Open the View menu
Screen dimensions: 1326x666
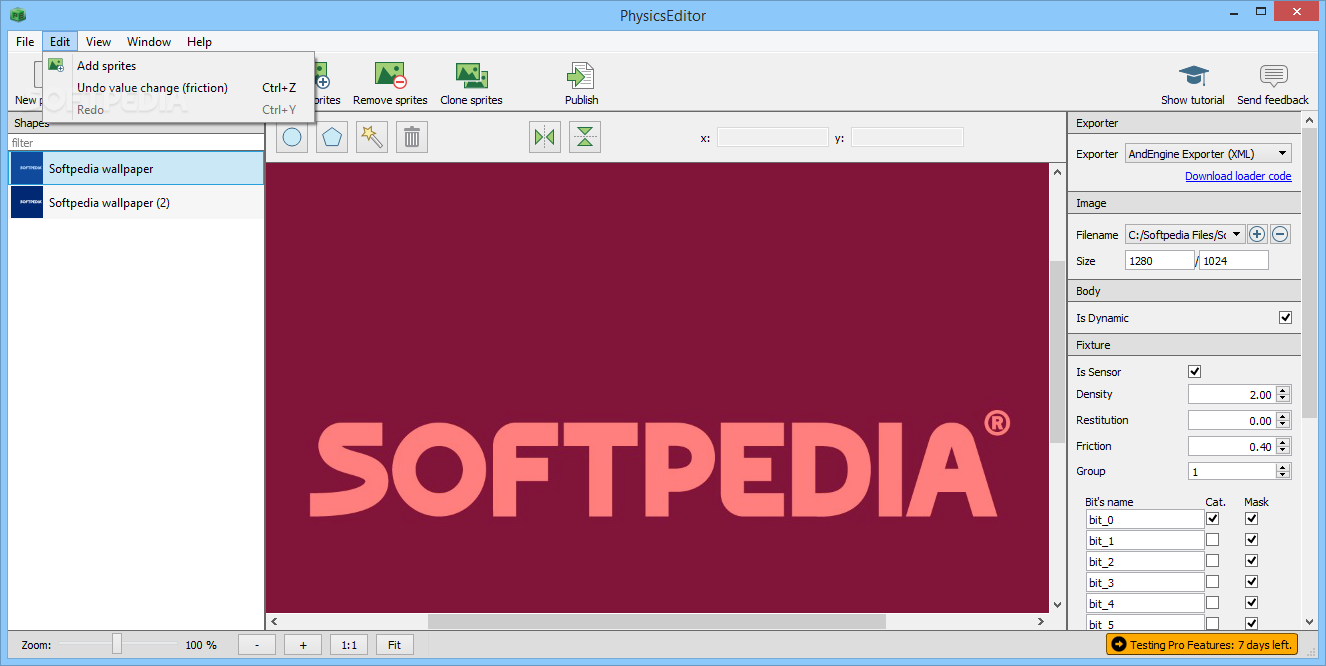98,42
